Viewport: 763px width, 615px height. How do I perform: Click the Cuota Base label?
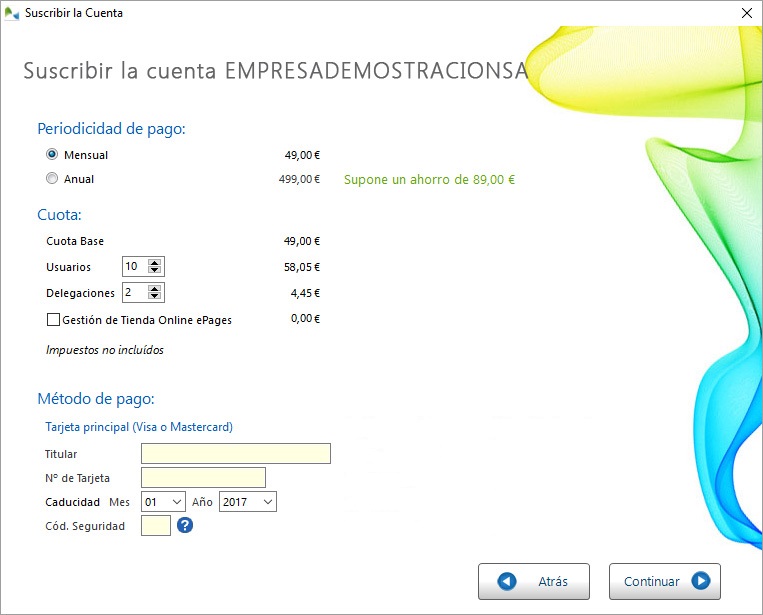coord(75,241)
